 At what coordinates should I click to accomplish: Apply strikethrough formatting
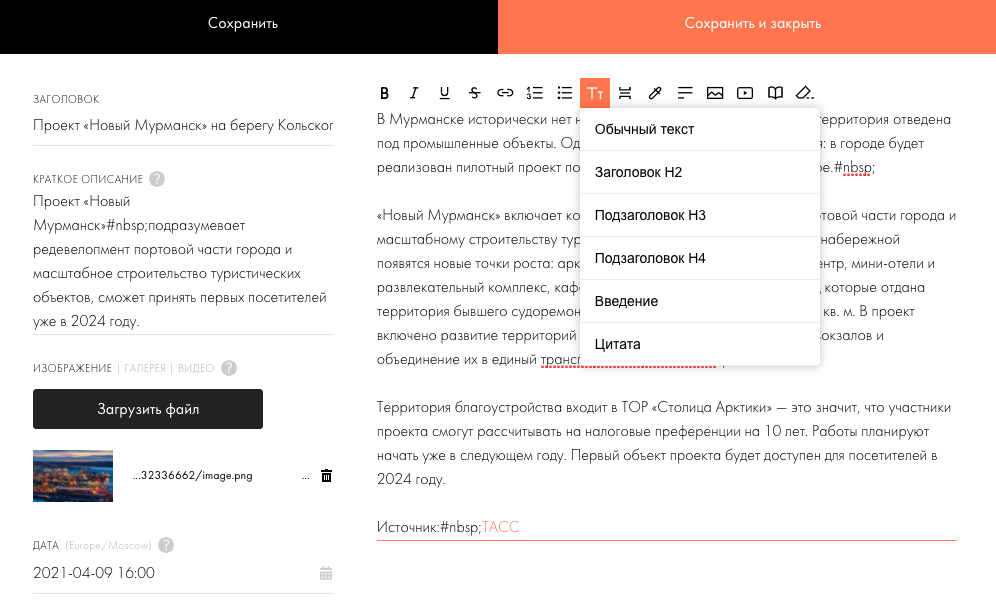[x=475, y=93]
